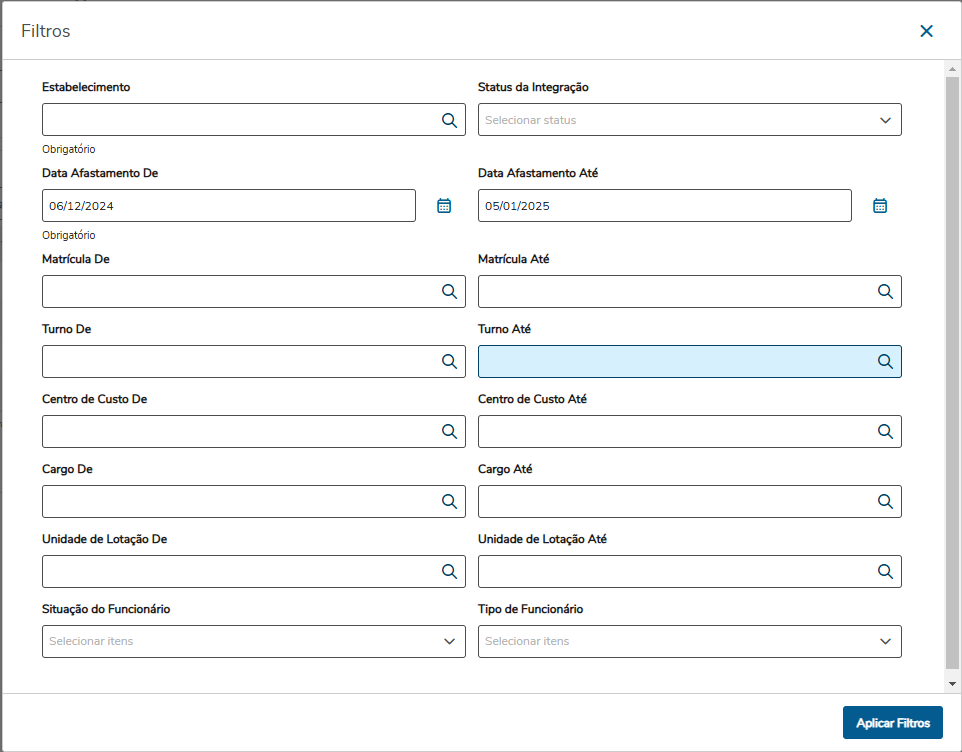Click the Centro de Custo Até text field
This screenshot has width=962, height=752.
pos(674,432)
